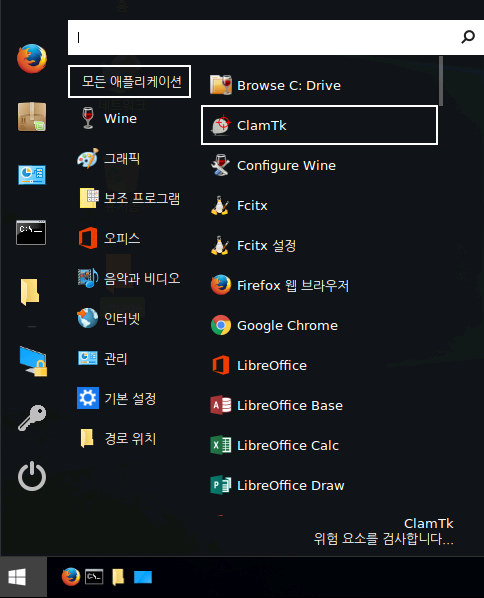Click inside the menu search field
Image resolution: width=484 pixels, height=598 pixels.
(x=263, y=37)
